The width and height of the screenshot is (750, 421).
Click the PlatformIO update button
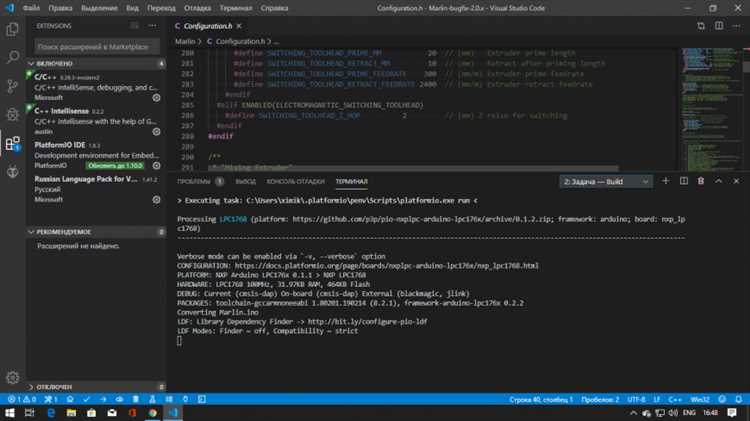[115, 166]
